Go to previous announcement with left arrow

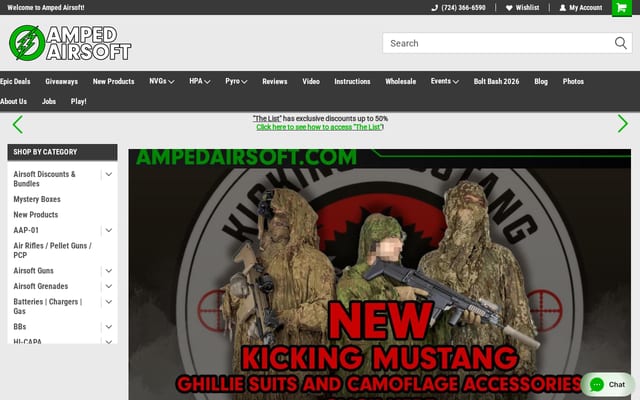pyautogui.click(x=18, y=124)
